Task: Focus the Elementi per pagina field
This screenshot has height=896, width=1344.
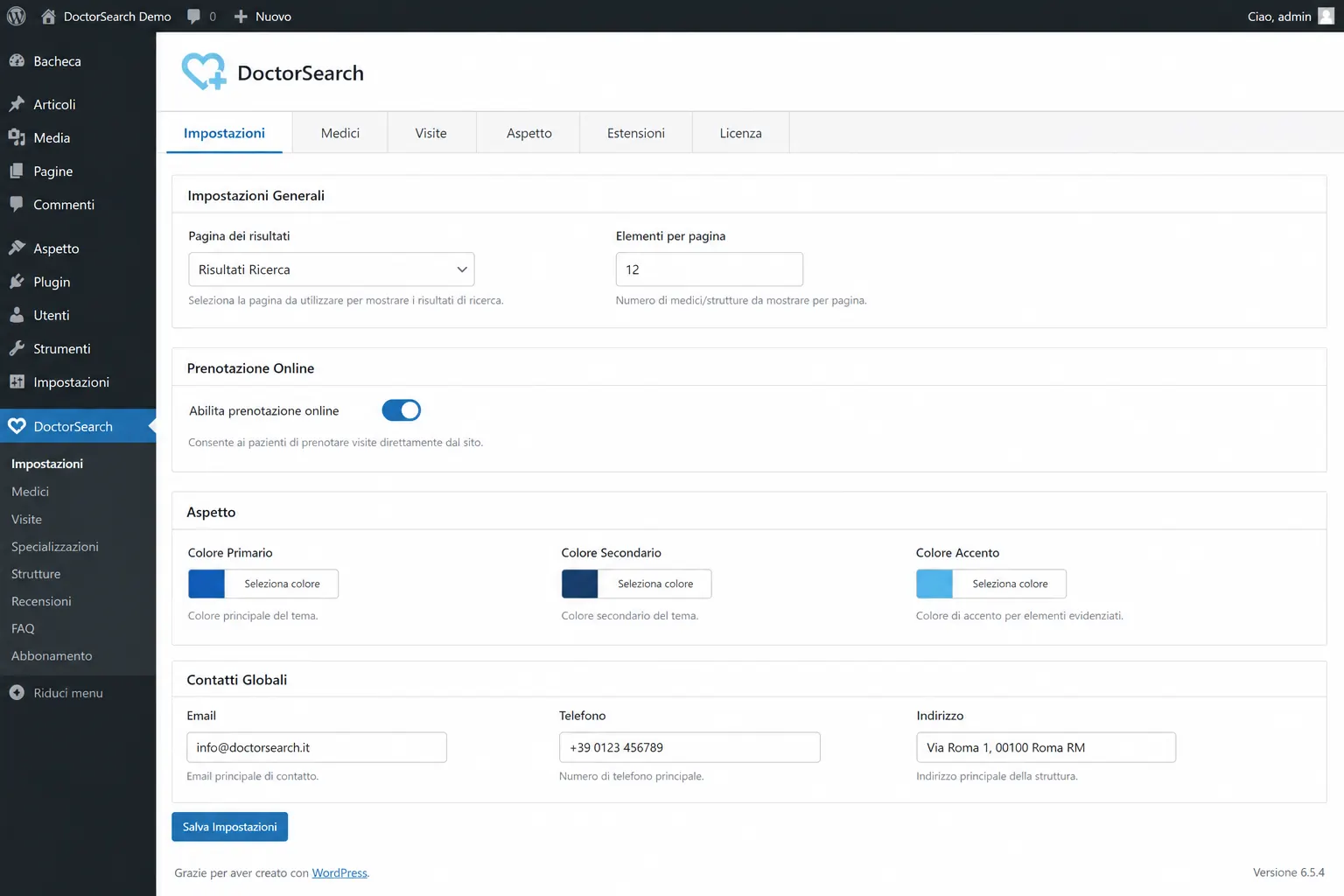Action: coord(710,269)
